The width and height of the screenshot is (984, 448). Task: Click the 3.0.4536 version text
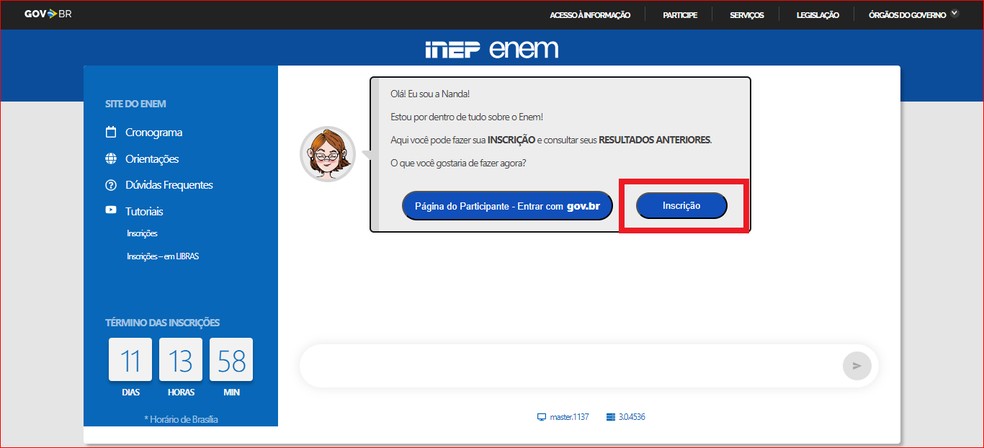[631, 417]
